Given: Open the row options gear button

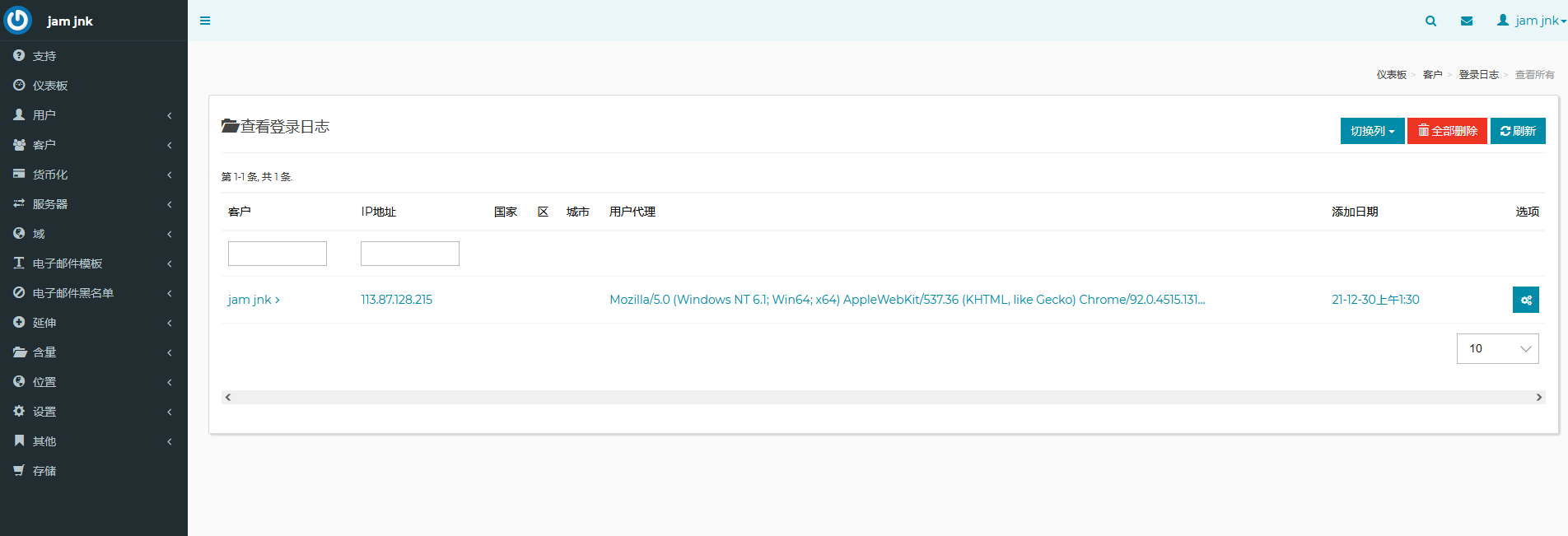Looking at the screenshot, I should click(1526, 300).
